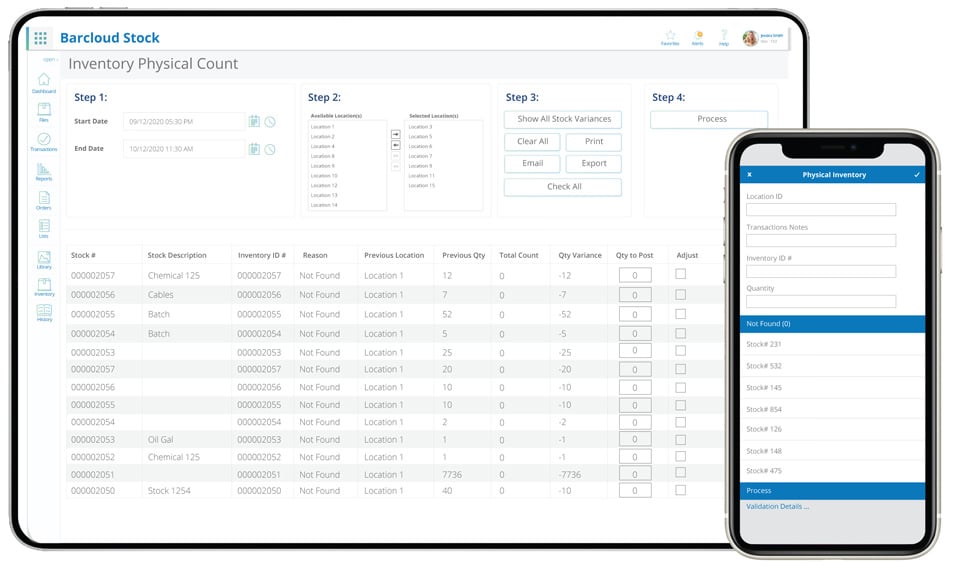The image size is (977, 566).
Task: Open History in the sidebar
Action: coord(44,312)
